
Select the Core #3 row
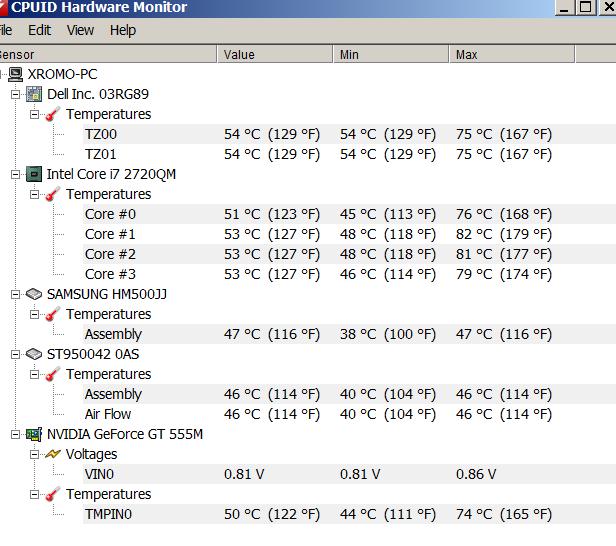coord(349,274)
